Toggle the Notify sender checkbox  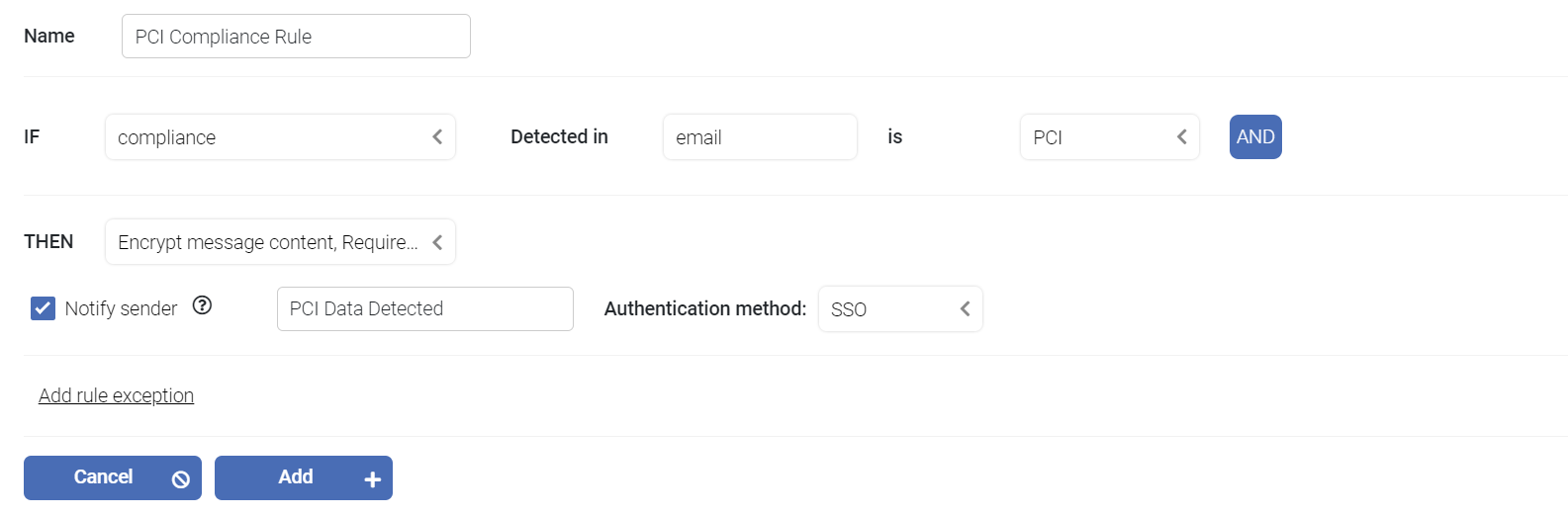tap(43, 308)
